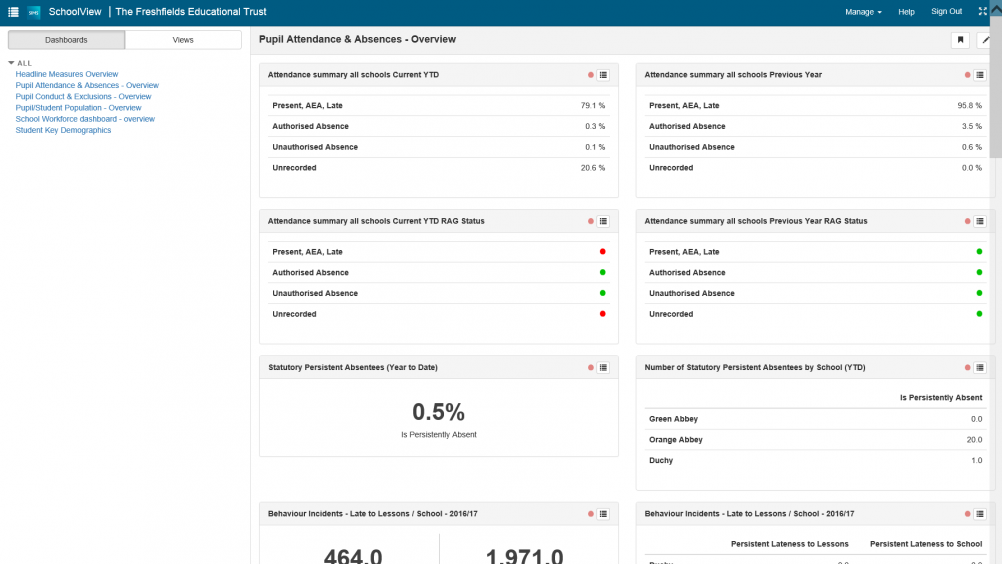Viewport: 1002px width, 564px height.
Task: Collapse the ALL dashboards tree
Action: tap(11, 63)
